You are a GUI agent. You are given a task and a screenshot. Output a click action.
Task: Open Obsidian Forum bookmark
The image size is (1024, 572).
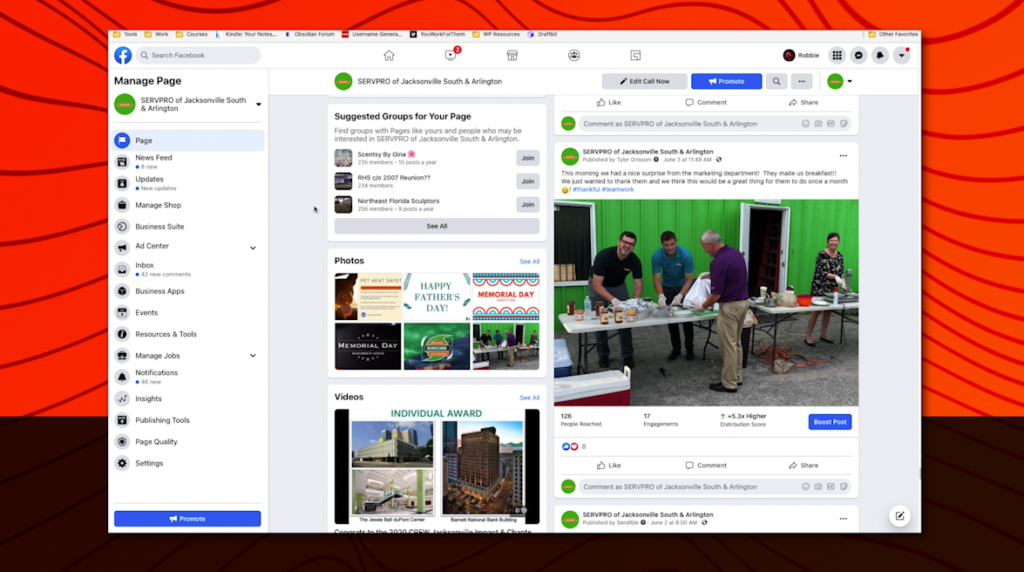tap(310, 34)
